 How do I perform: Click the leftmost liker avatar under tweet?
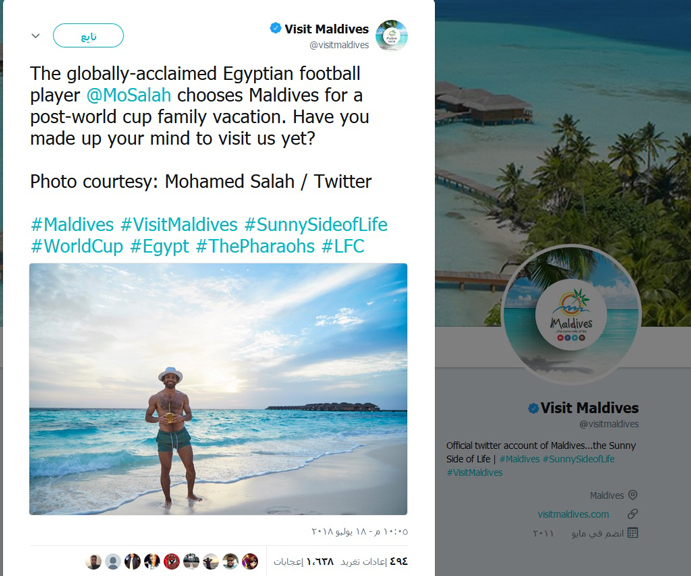94,561
